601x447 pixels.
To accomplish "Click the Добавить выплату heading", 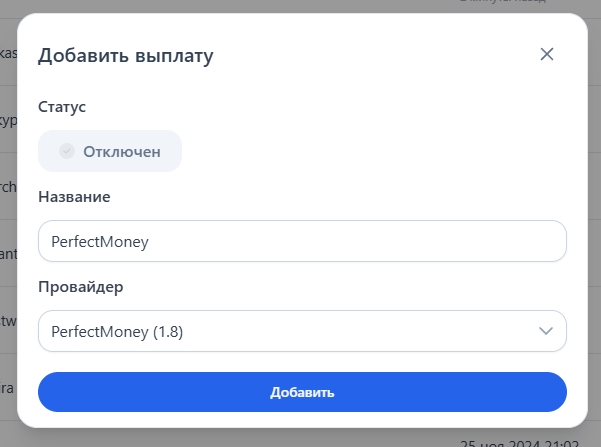I will [125, 56].
